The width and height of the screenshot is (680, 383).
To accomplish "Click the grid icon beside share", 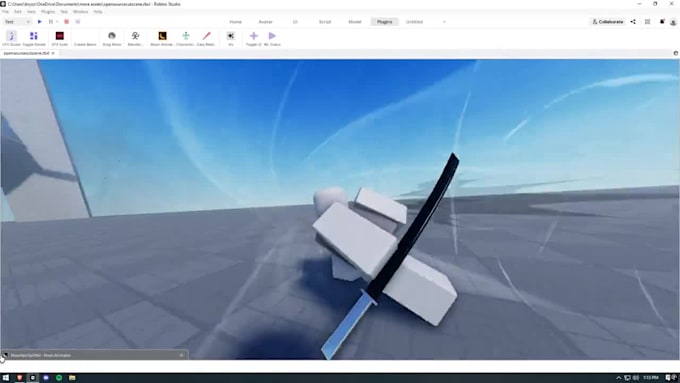I will coord(647,22).
